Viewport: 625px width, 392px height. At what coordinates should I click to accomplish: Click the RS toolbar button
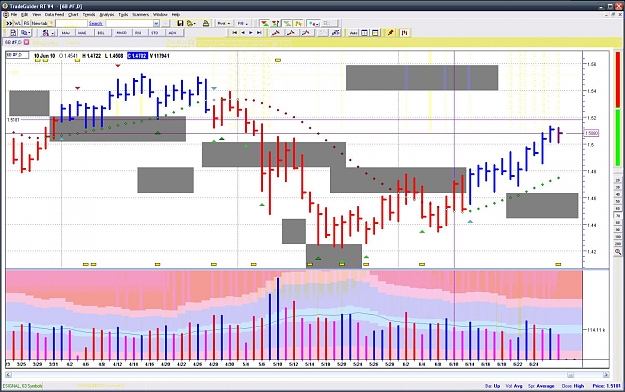click(26, 24)
